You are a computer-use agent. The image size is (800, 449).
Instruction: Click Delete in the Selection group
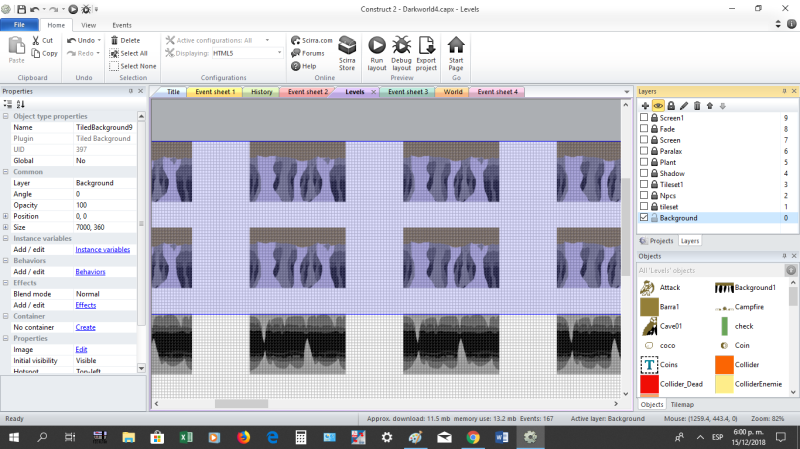tap(126, 40)
